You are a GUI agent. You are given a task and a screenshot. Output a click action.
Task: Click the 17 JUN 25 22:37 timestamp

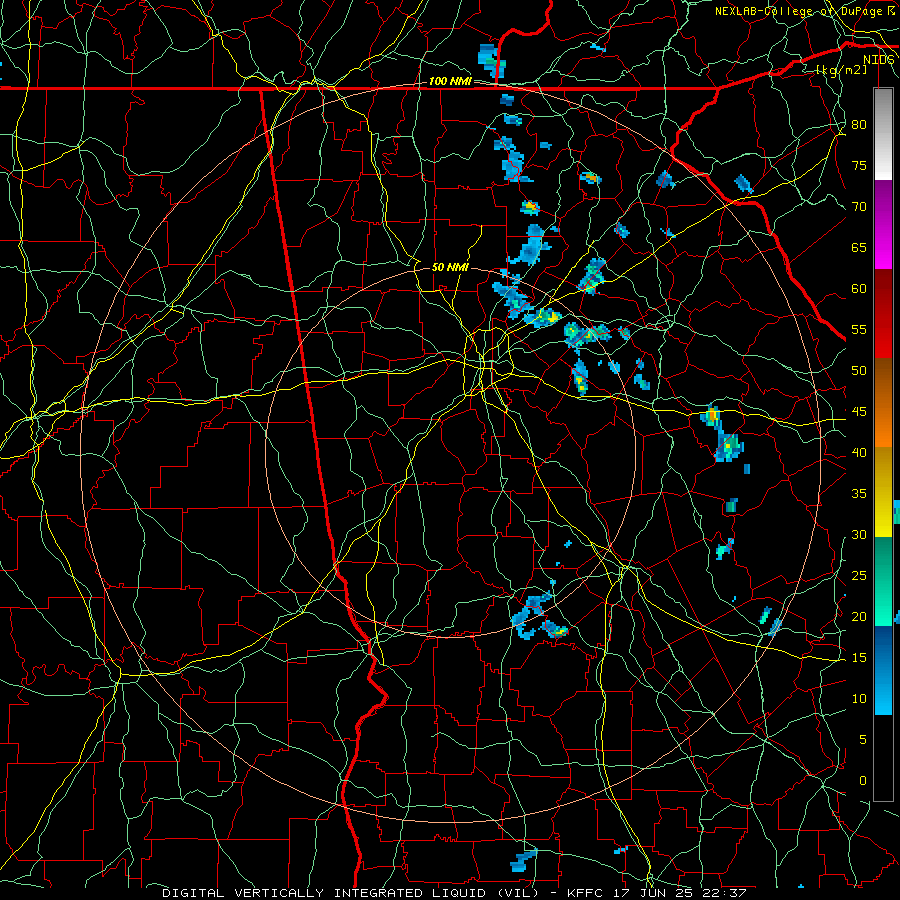(x=679, y=893)
